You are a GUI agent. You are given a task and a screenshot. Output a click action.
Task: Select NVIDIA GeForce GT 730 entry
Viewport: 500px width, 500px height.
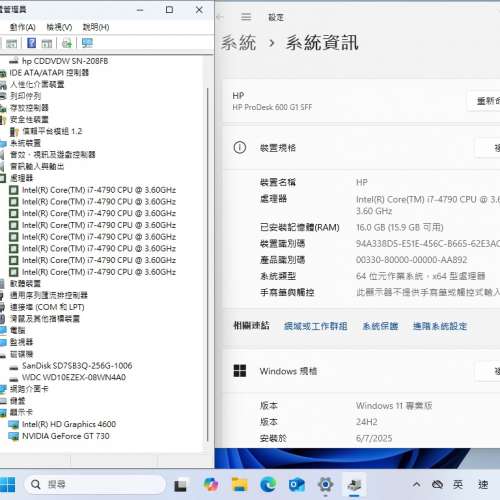[x=66, y=436]
